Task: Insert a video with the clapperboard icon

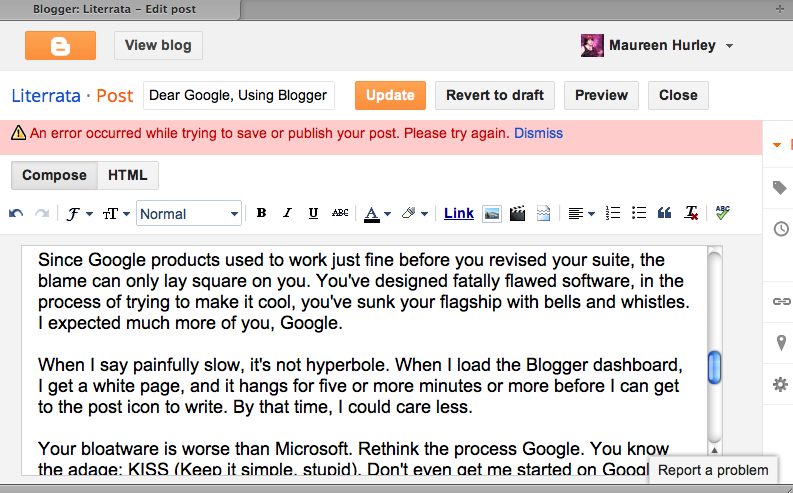Action: point(518,213)
